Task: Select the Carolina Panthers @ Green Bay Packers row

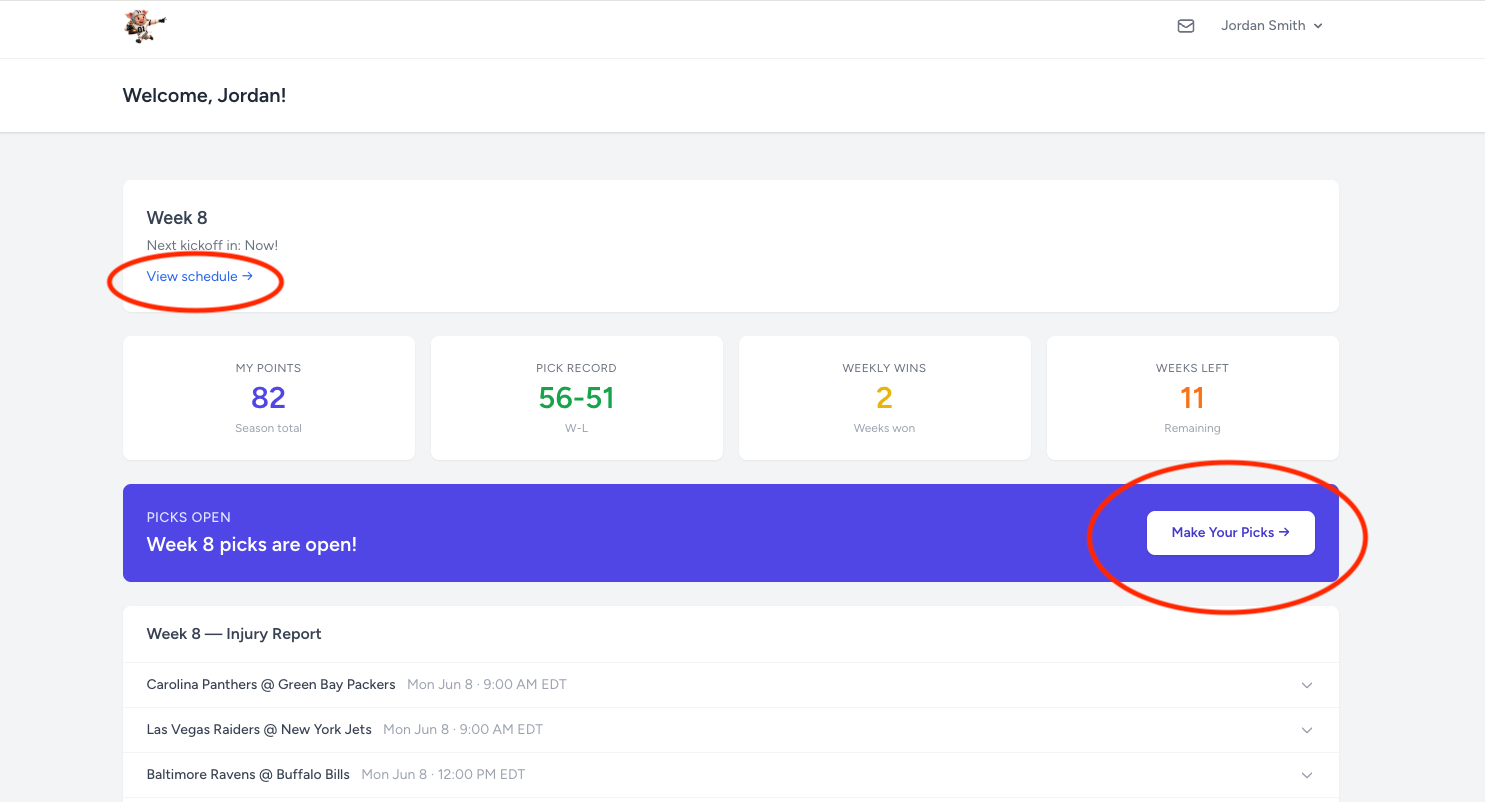Action: tap(730, 685)
